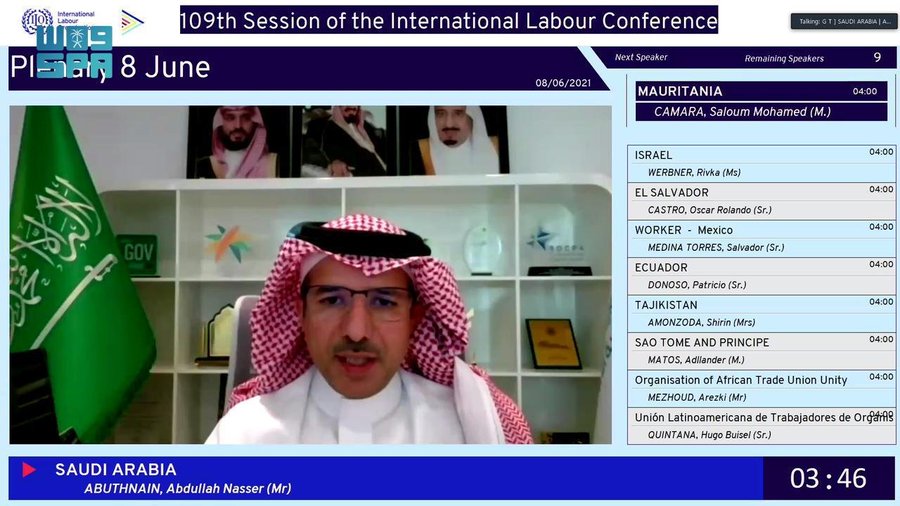Viewport: 900px width, 506px height.
Task: Click MEZHOUD, Arezki (Mr)
Action: 697,398
